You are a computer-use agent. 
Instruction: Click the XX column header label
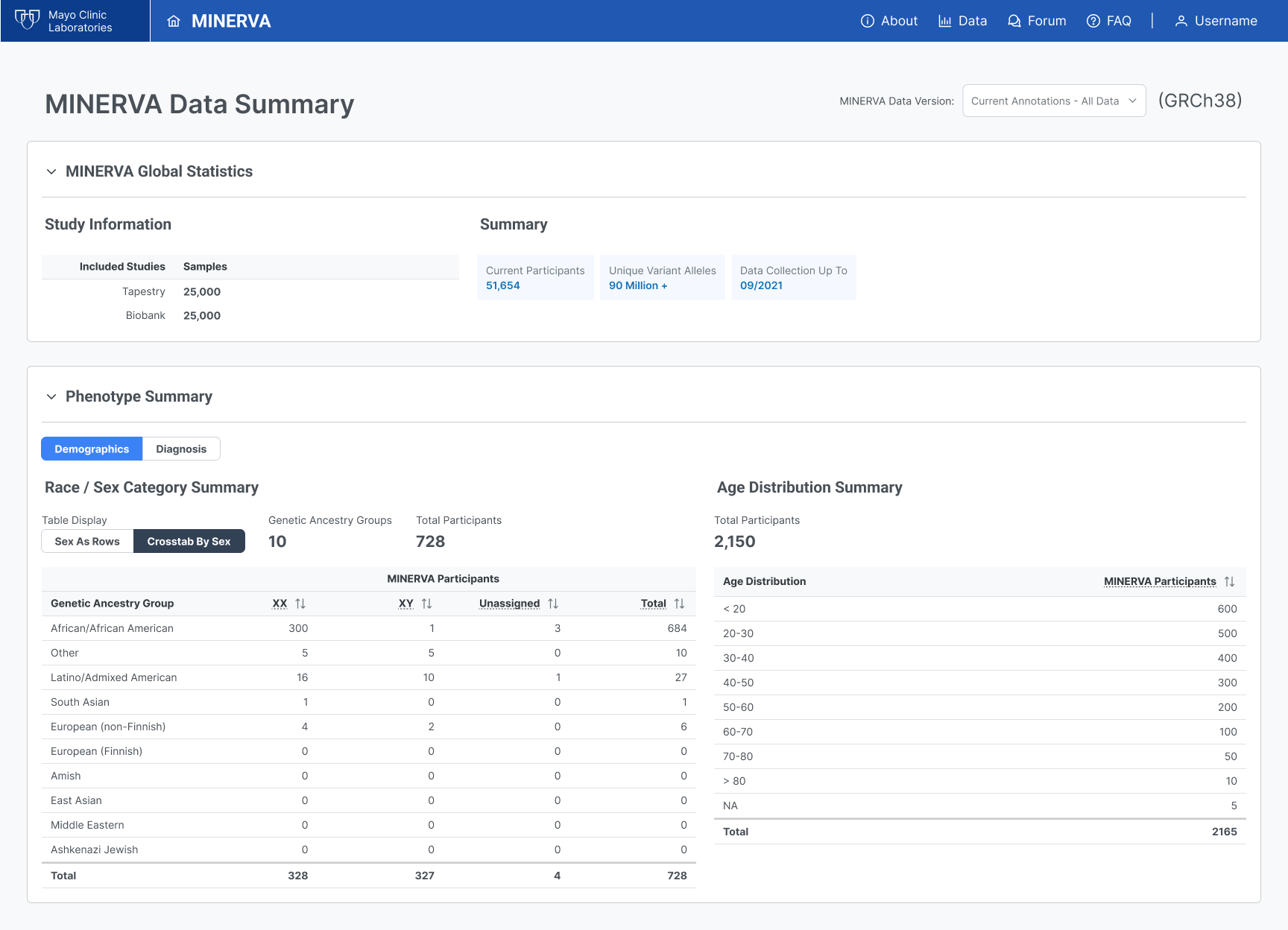coord(280,604)
